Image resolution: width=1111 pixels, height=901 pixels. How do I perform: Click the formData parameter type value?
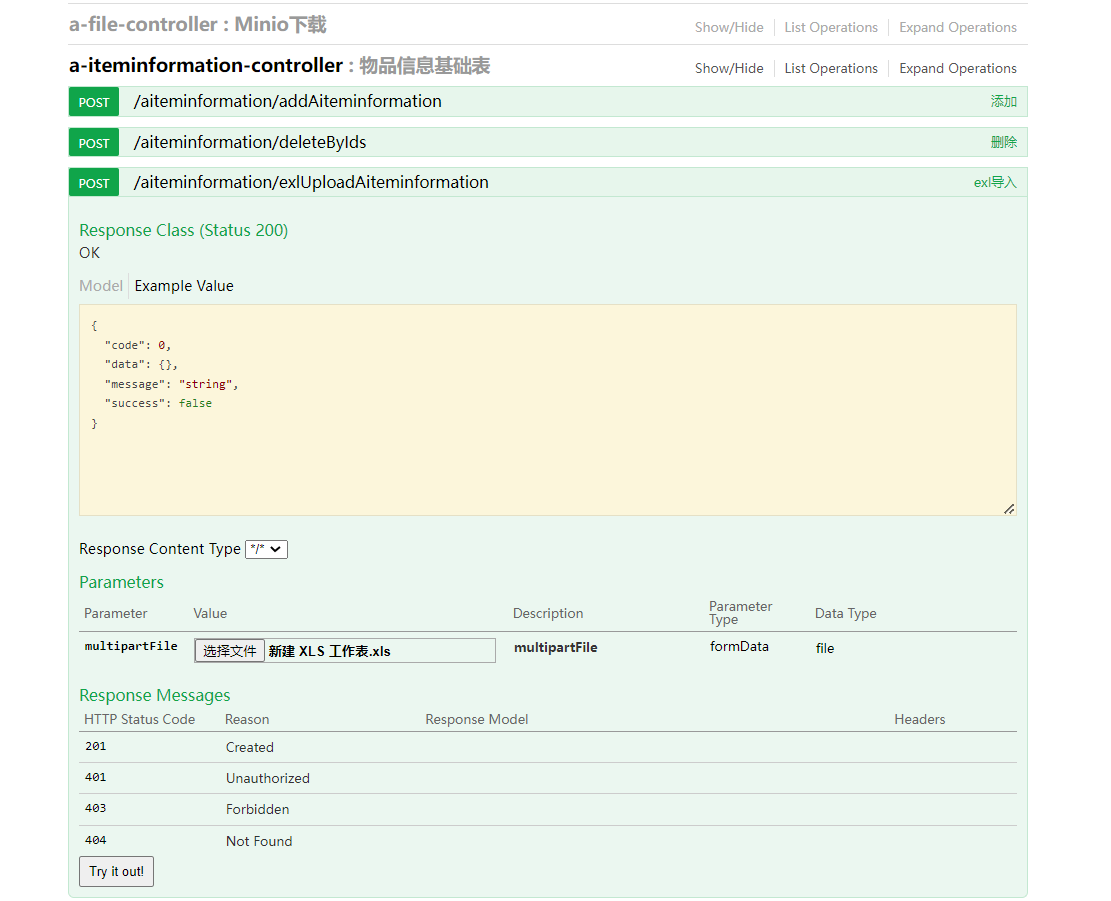(739, 647)
